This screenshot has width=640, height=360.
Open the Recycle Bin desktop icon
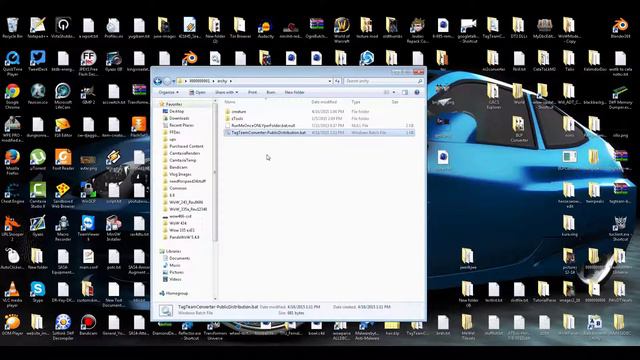12,28
